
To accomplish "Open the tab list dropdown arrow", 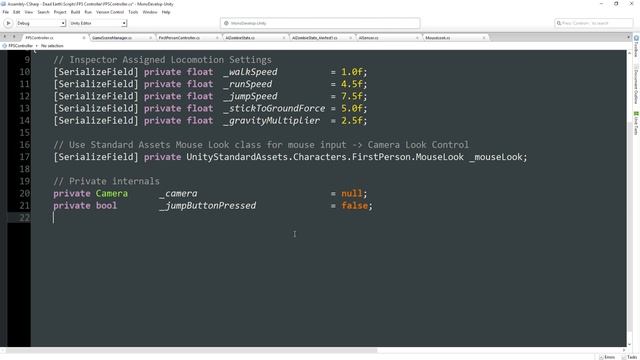I will 628,37.
